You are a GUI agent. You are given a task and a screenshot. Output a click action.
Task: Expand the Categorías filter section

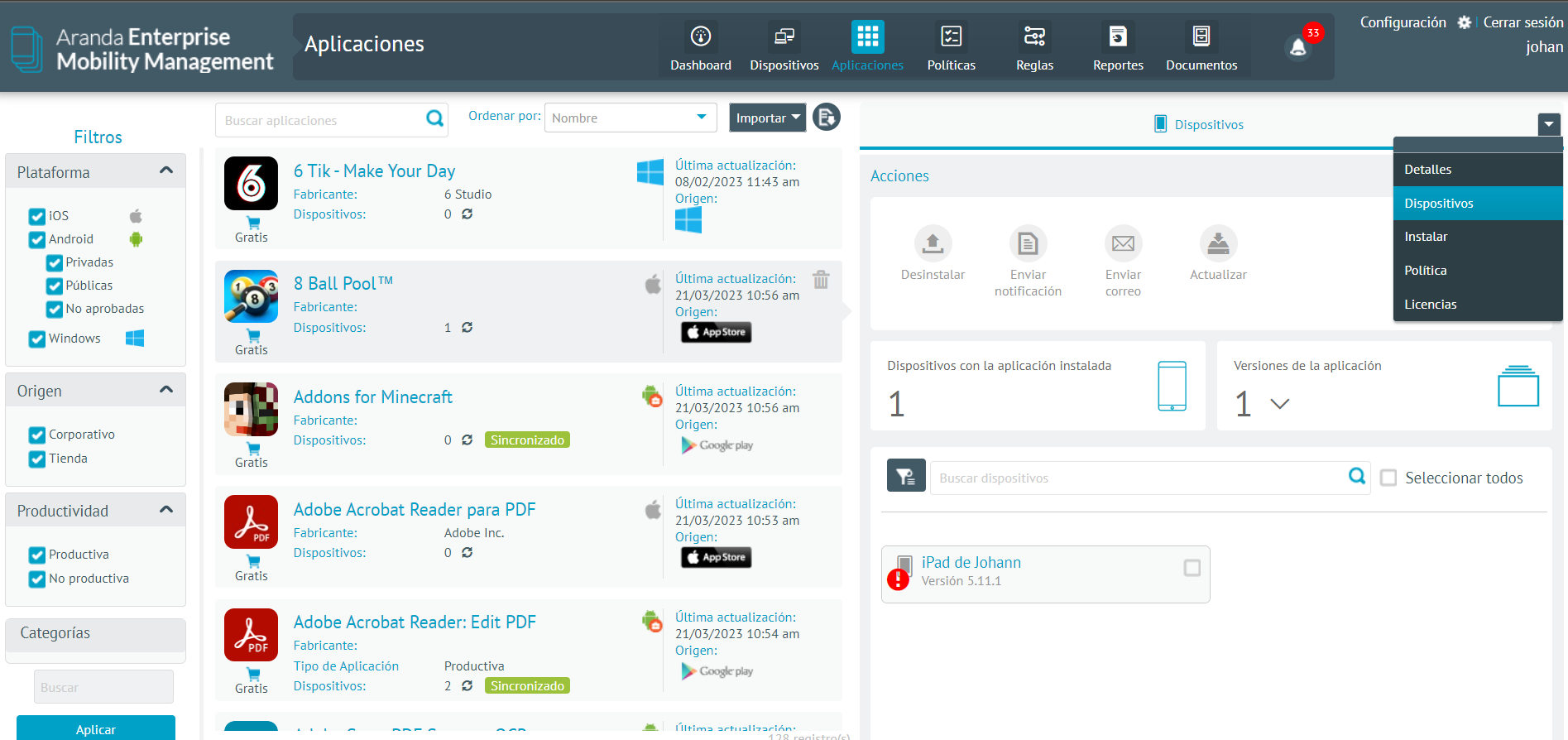point(96,633)
